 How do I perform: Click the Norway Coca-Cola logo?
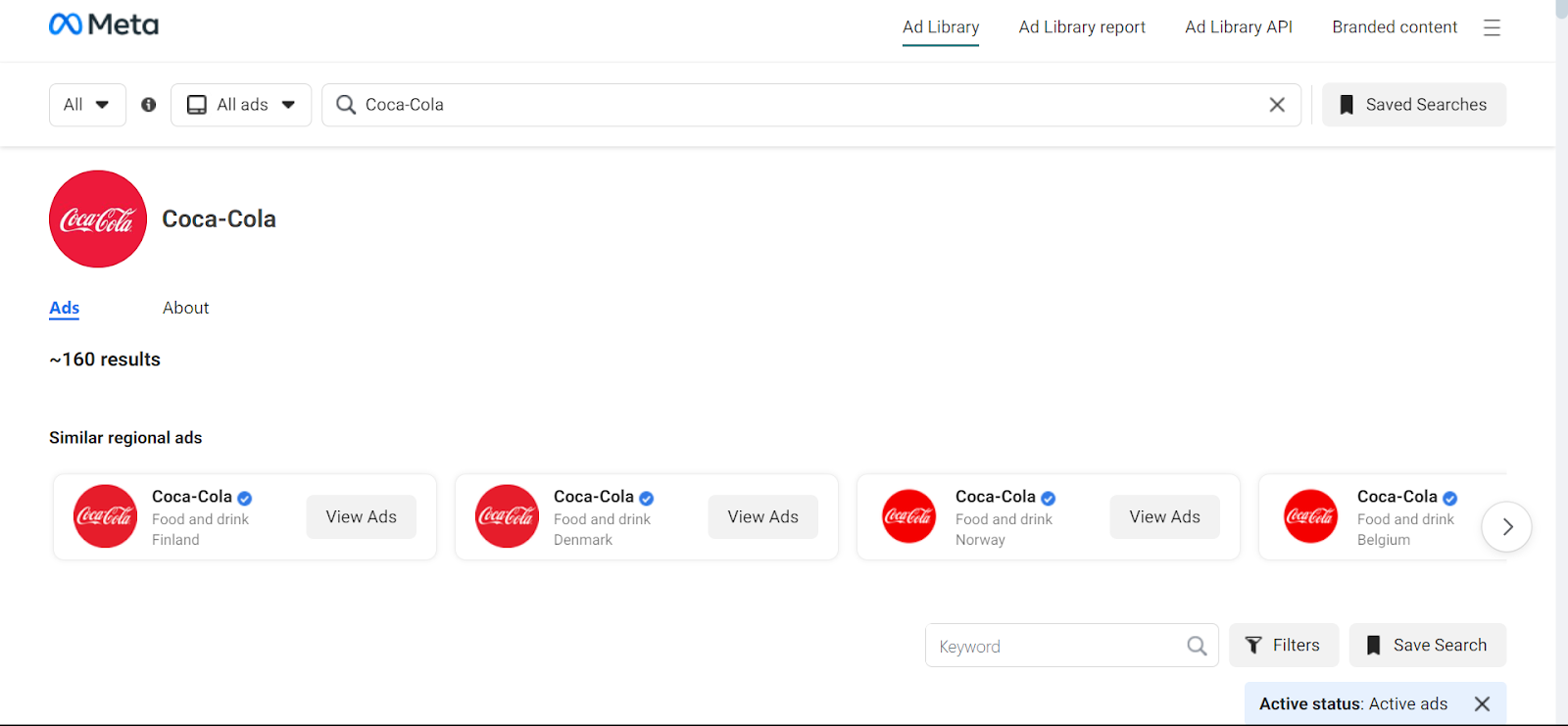click(x=908, y=516)
